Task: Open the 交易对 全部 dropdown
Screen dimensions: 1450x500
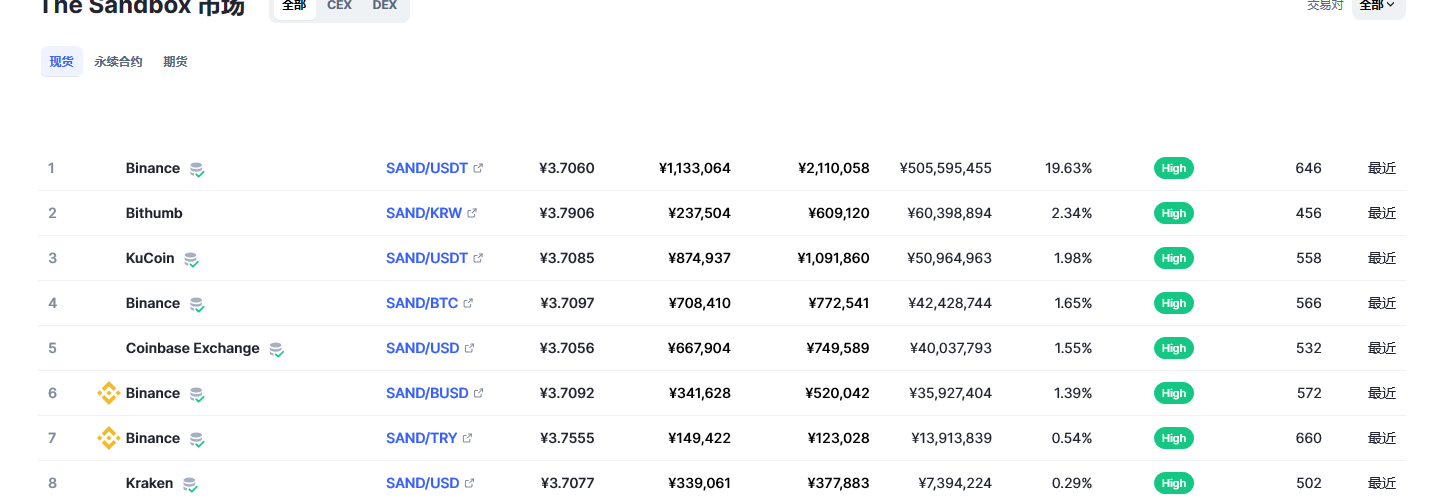Action: pos(1378,6)
